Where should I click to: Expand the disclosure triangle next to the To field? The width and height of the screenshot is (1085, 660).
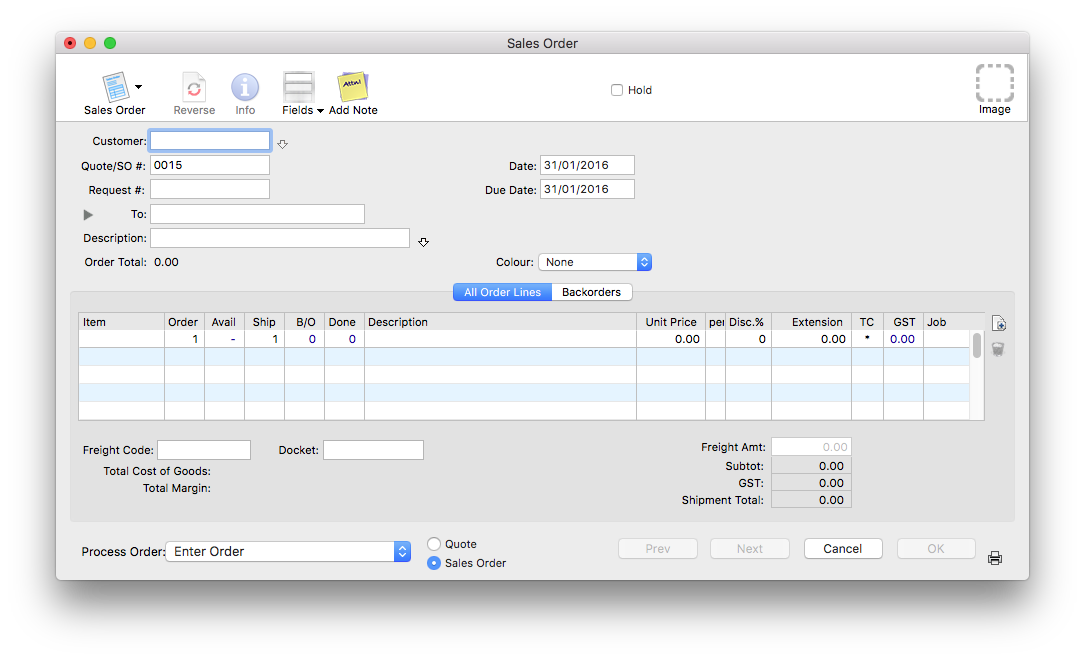coord(86,213)
